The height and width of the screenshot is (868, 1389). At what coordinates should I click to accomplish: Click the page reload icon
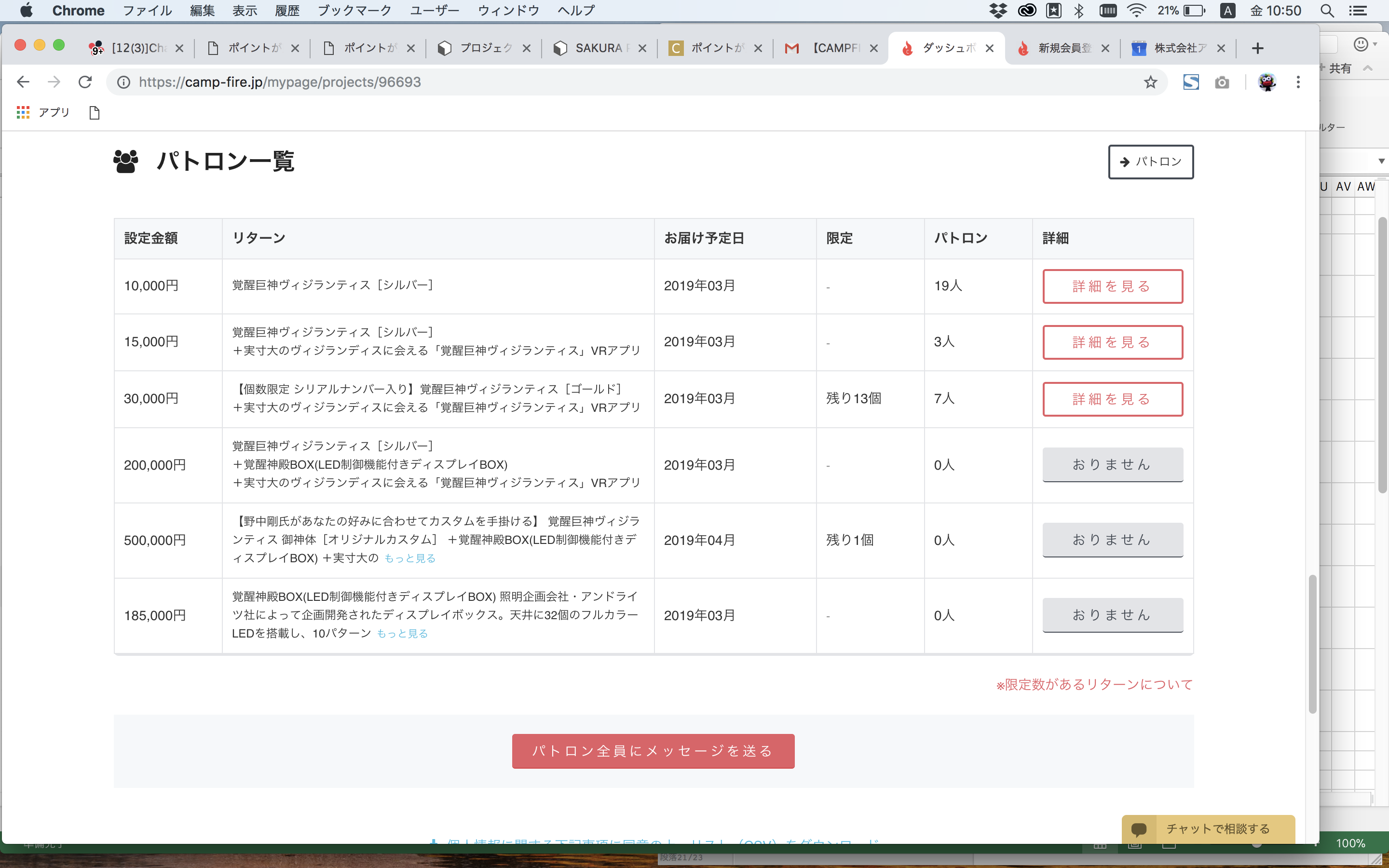(85, 82)
